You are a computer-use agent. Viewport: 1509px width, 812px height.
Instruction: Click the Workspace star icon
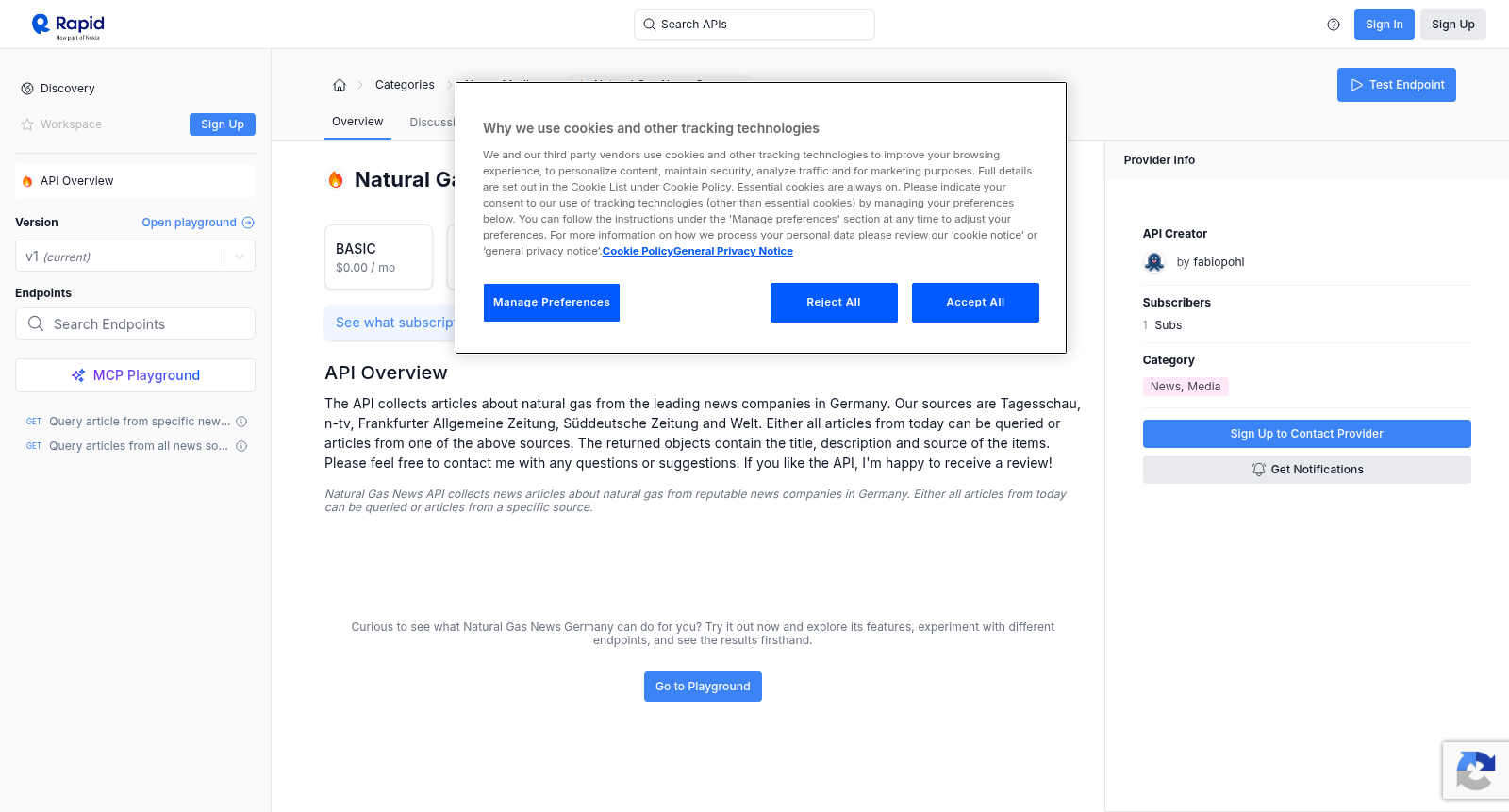click(27, 124)
